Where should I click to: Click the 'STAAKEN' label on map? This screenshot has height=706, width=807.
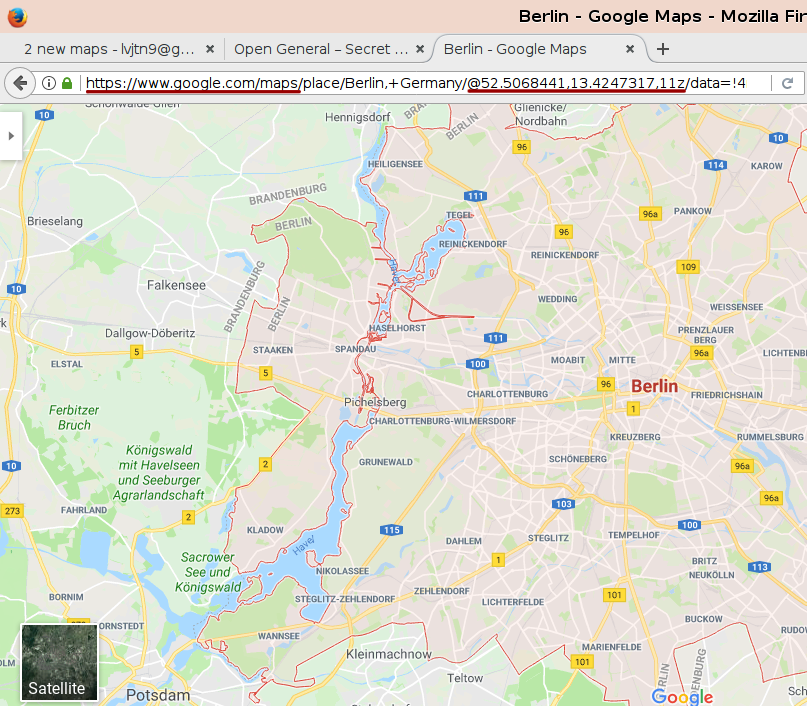[273, 350]
